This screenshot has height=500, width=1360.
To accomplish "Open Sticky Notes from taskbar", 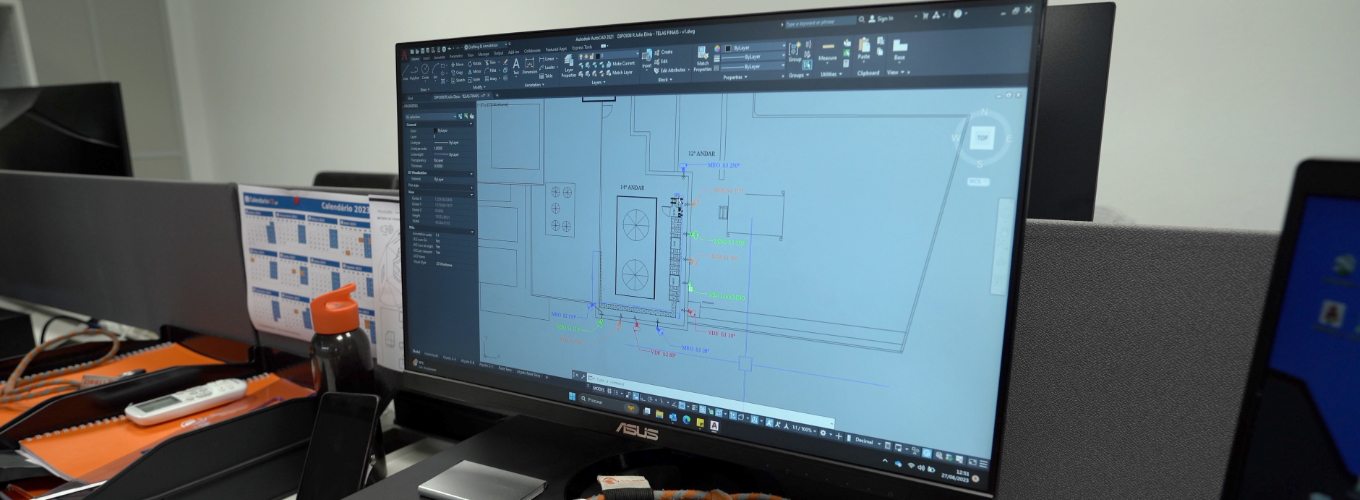I will click(x=700, y=422).
